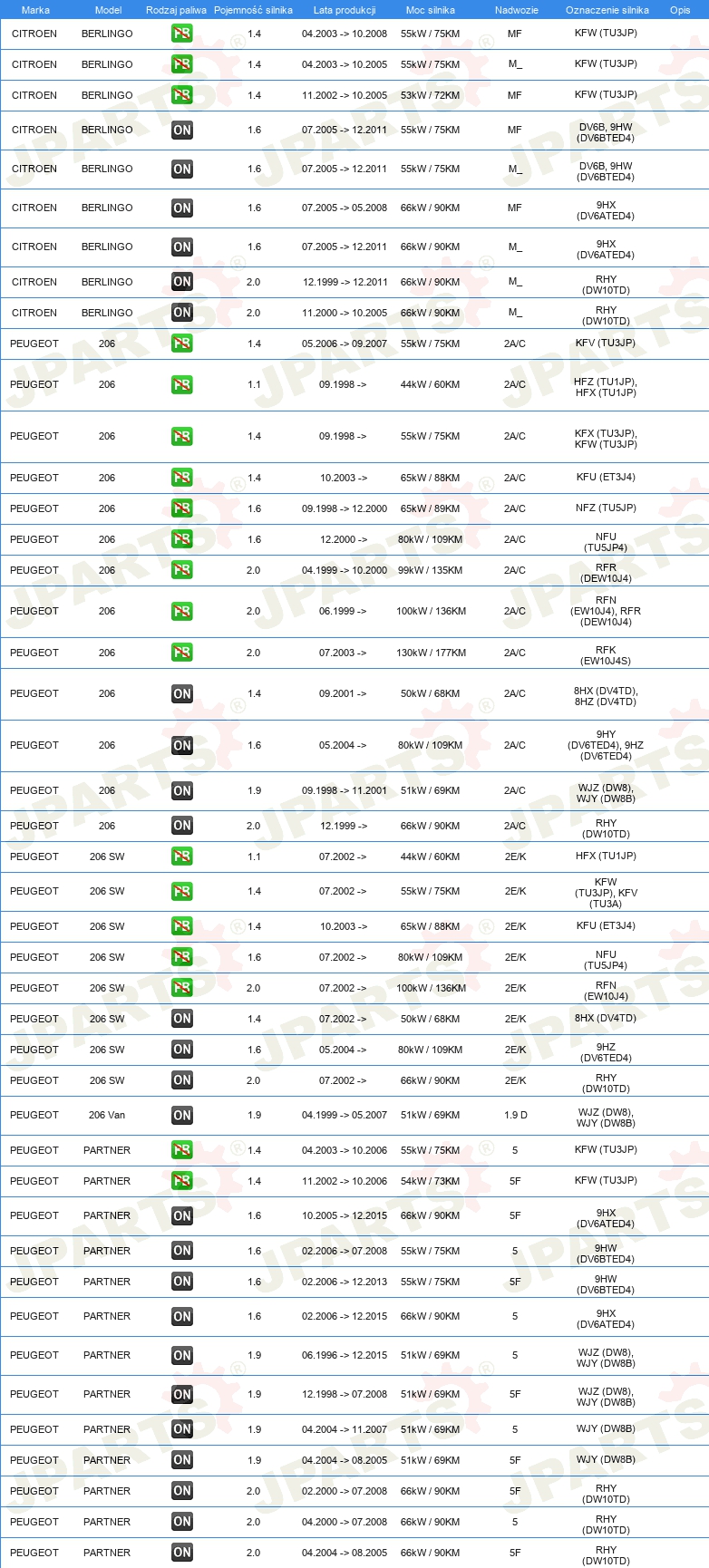This screenshot has height=1568, width=709.
Task: Select the PB icon in the 05.2006 -> 09.2007 row
Action: (182, 344)
